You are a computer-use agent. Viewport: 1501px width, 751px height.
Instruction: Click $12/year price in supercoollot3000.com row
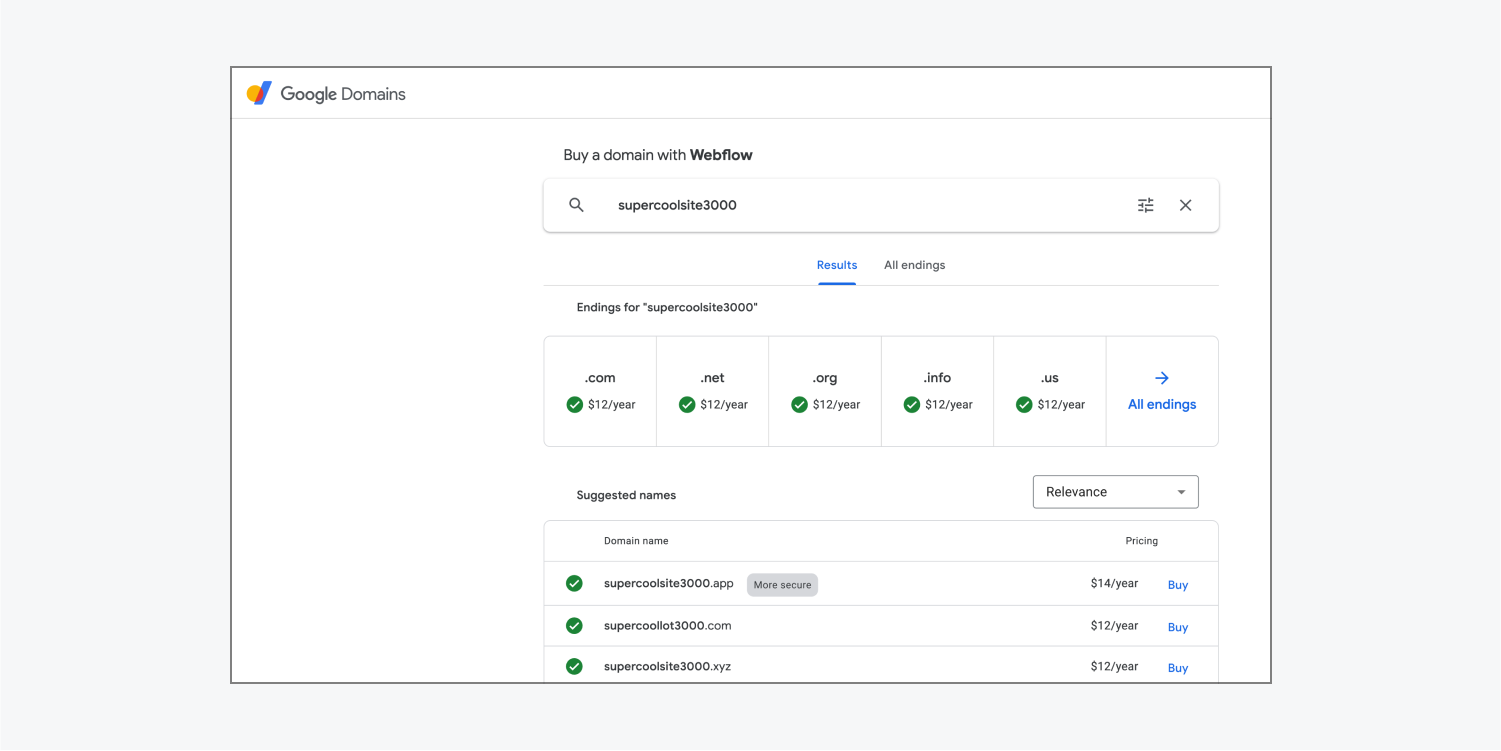tap(1114, 625)
